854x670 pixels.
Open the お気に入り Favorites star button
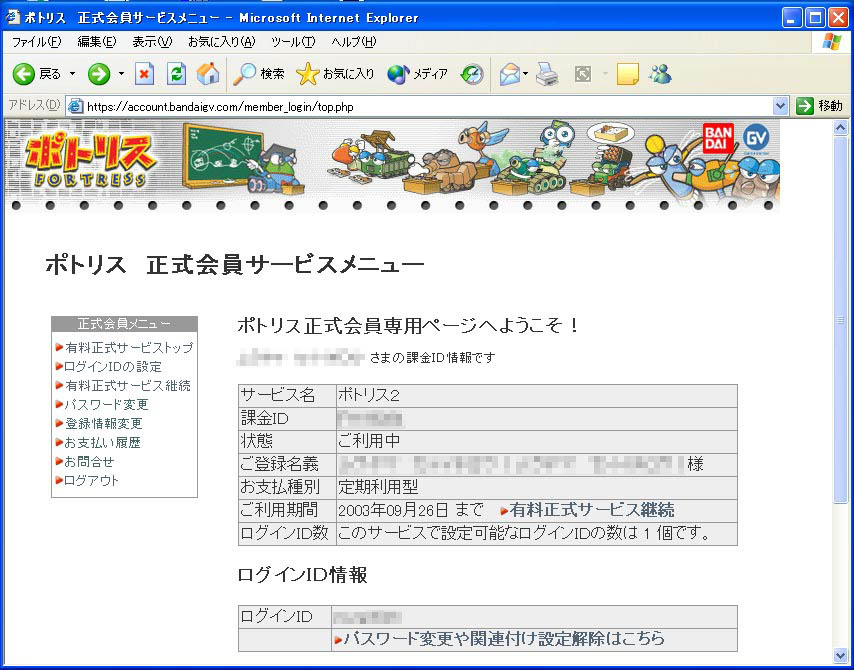click(336, 74)
